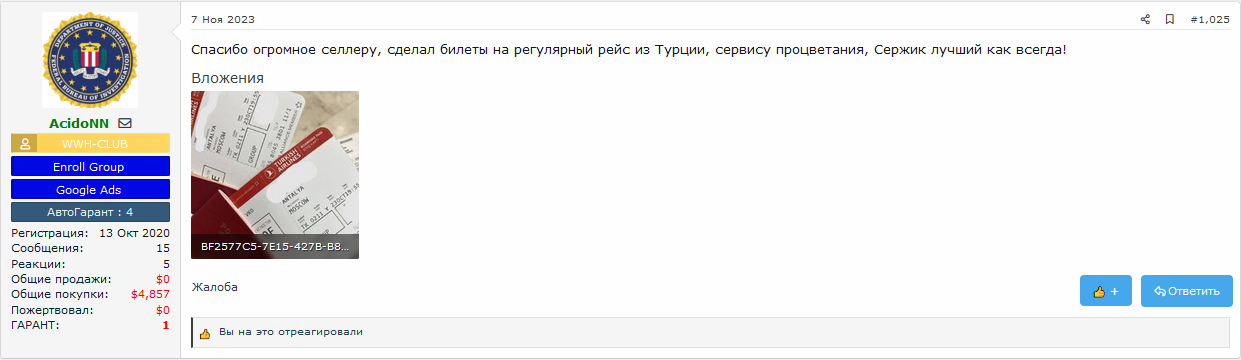Click the Enroll Group banner
This screenshot has height=360, width=1241.
point(90,166)
